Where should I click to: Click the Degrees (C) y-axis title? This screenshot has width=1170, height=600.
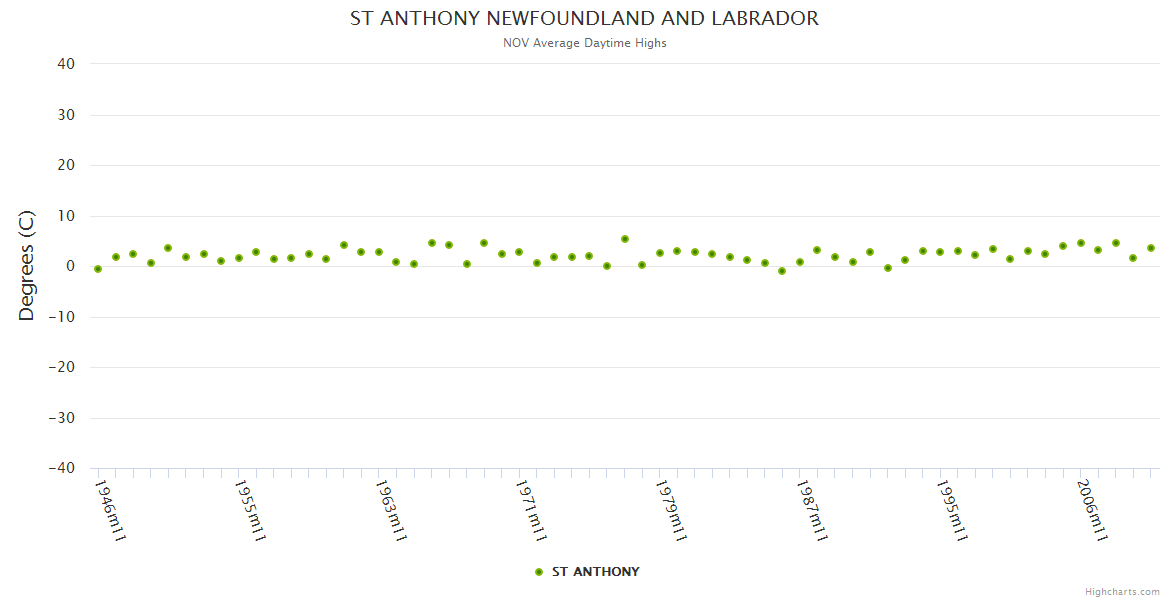tap(27, 266)
